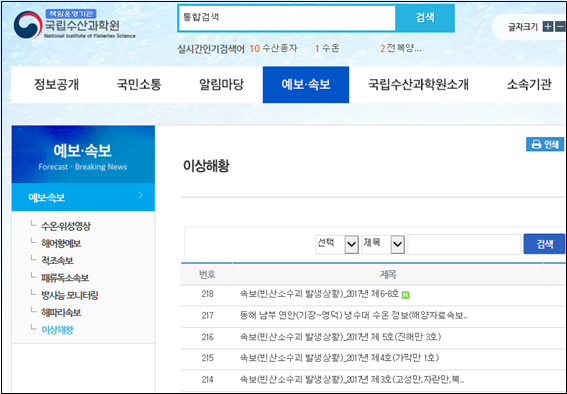This screenshot has height=394, width=567.
Task: Click popular keyword 수산종자
Action: click(x=280, y=48)
